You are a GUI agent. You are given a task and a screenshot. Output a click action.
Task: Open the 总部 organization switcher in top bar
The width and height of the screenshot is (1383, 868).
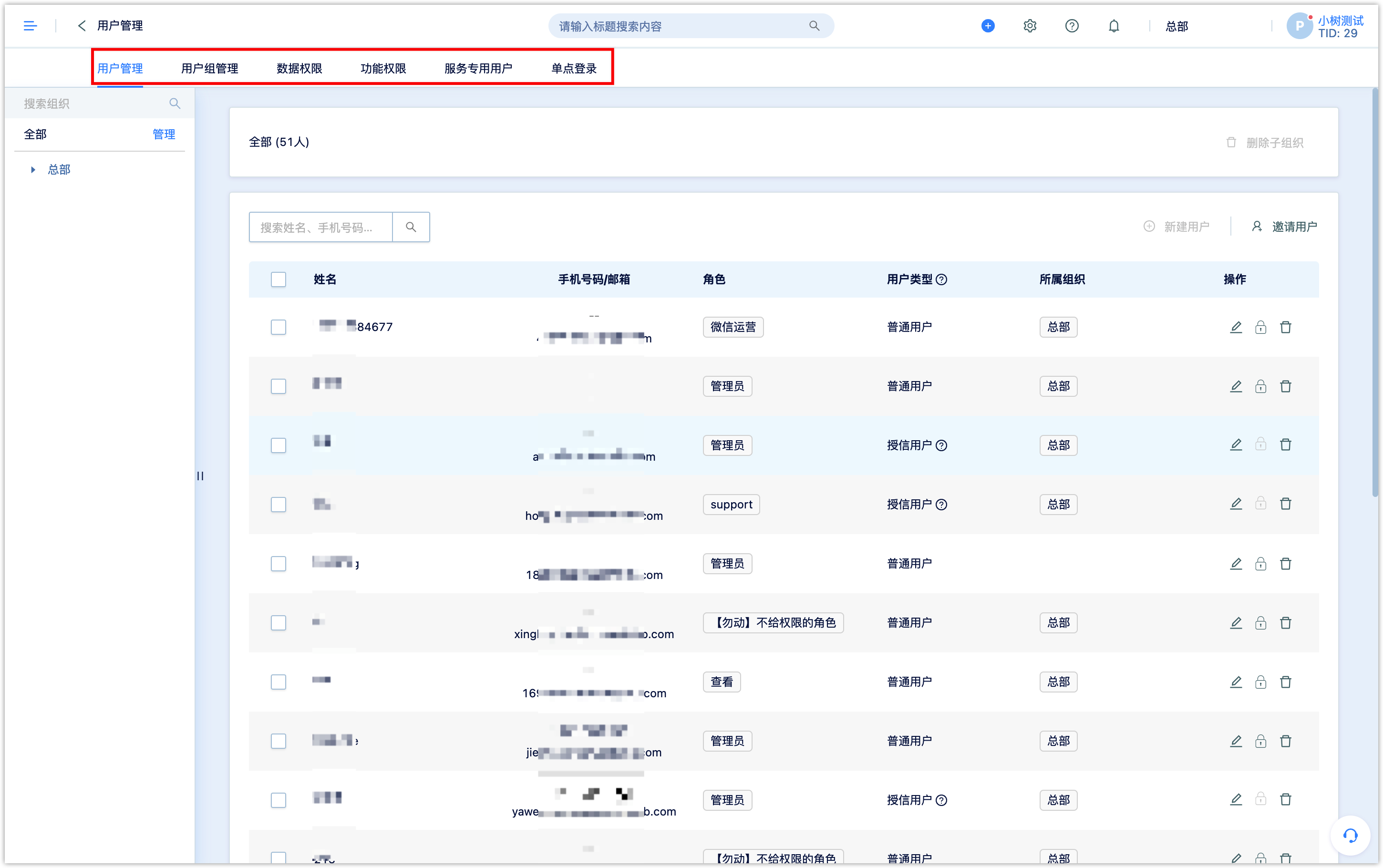click(1177, 26)
